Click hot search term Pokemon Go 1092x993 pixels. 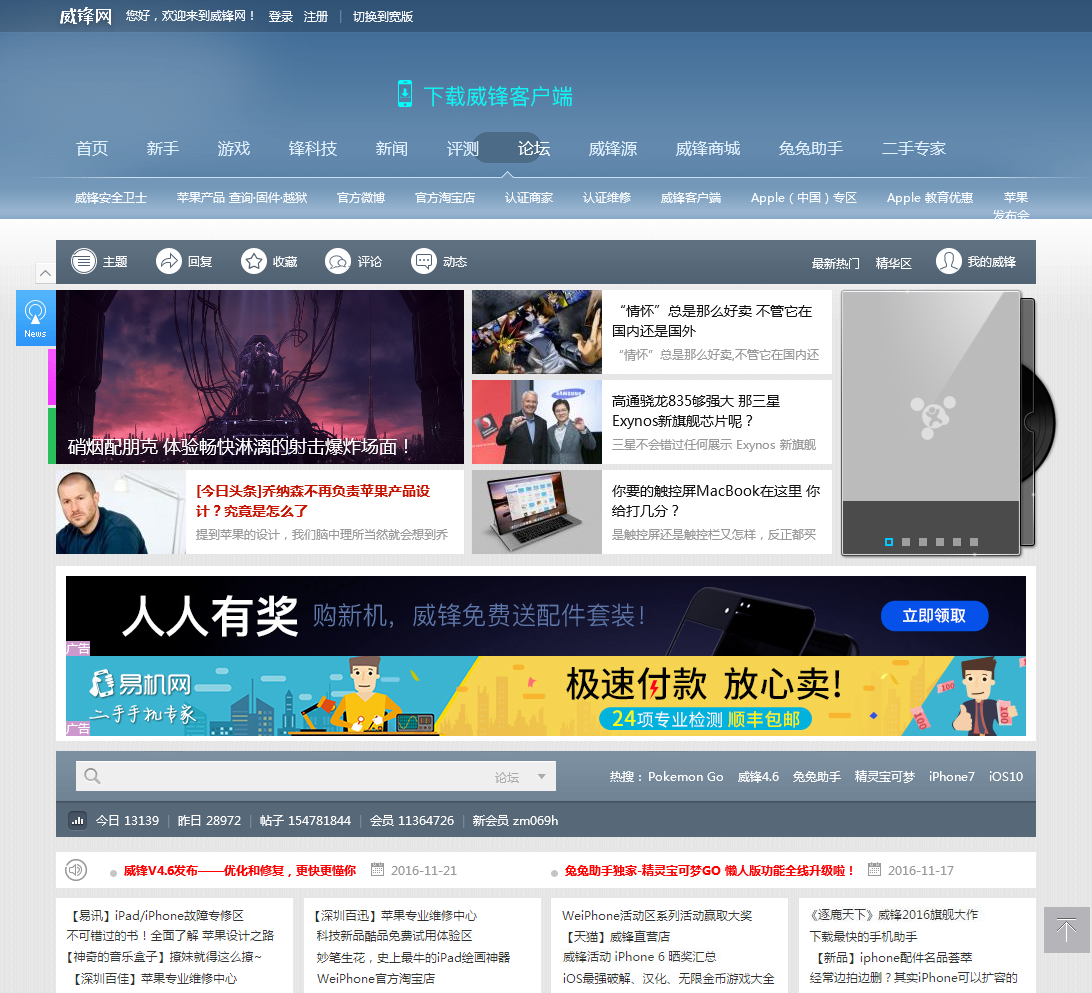[x=685, y=776]
